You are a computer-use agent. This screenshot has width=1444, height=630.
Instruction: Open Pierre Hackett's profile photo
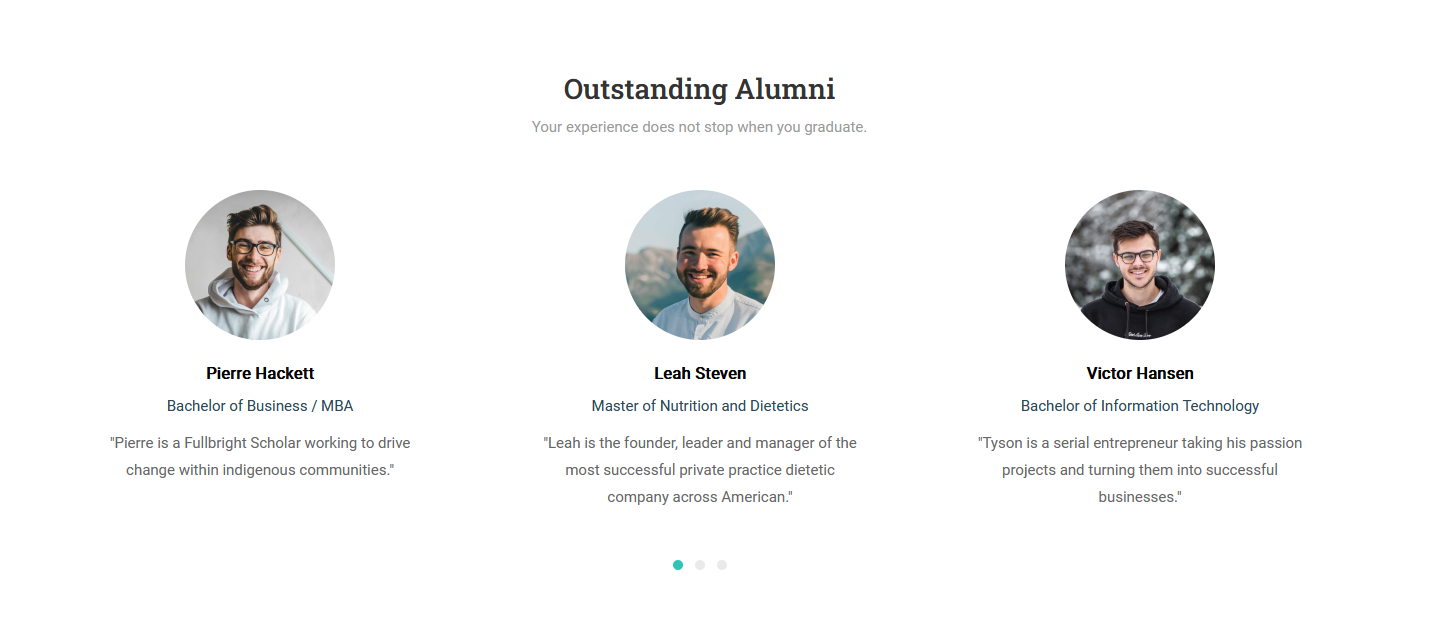[x=259, y=264]
